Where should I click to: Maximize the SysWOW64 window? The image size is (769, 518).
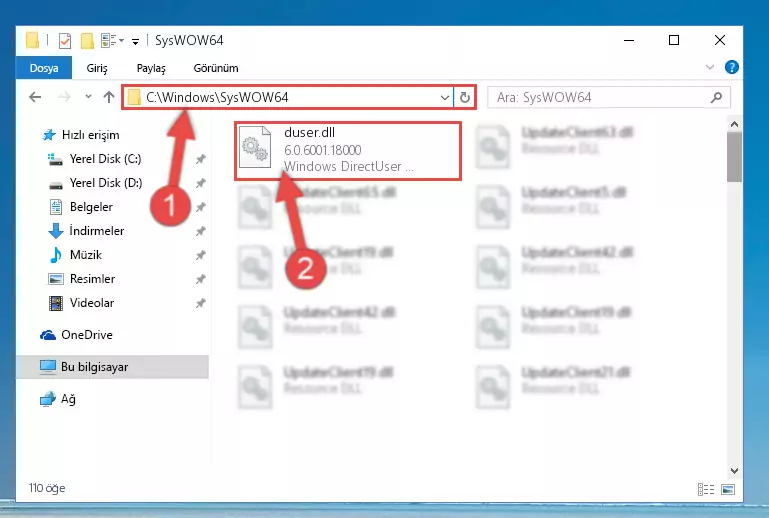click(x=674, y=40)
